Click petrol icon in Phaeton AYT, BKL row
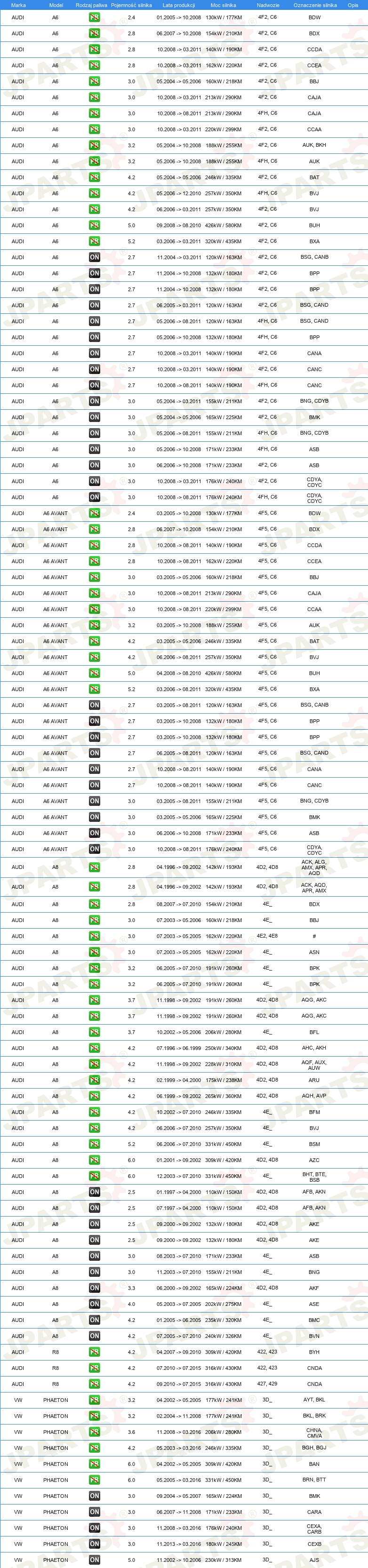Viewport: 368px width, 1568px height. click(x=95, y=1400)
